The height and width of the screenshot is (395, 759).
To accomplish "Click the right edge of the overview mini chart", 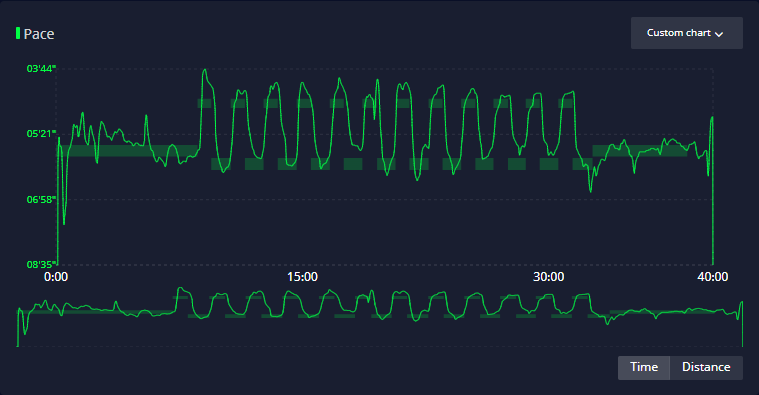I will point(742,324).
